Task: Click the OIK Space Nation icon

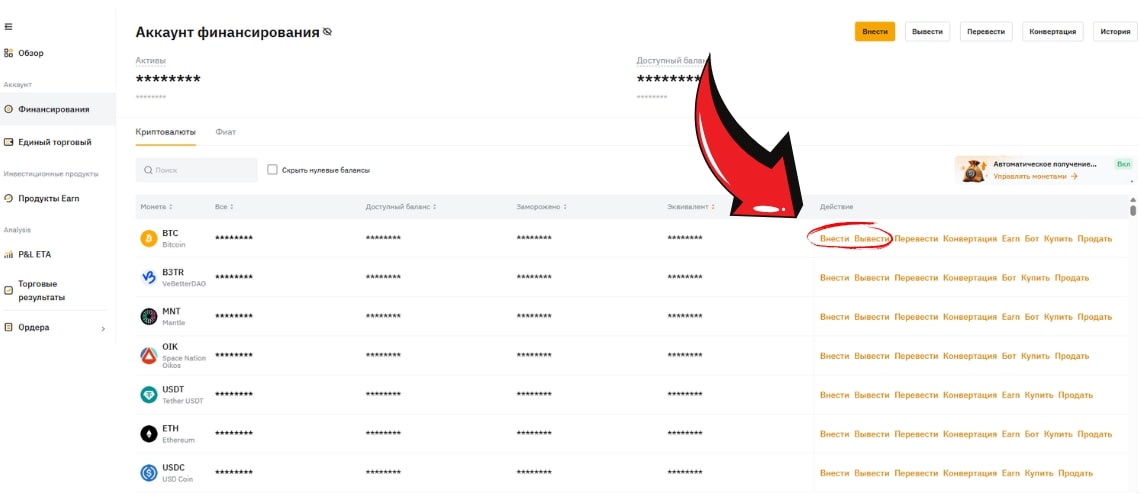Action: [x=149, y=356]
